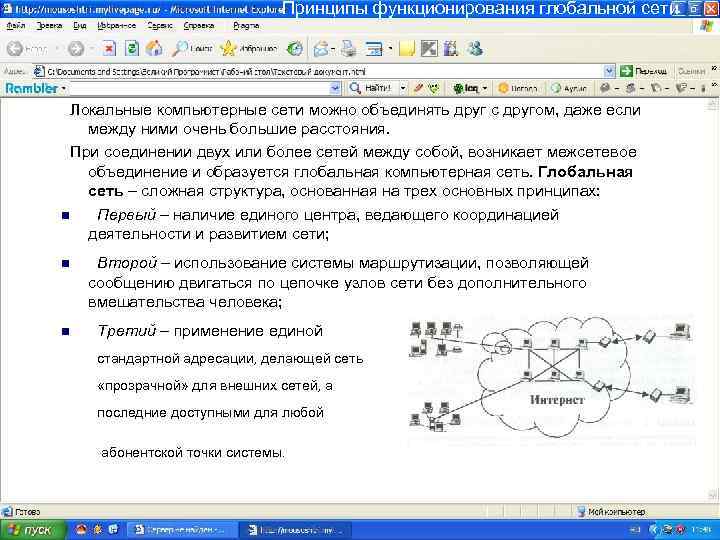
Task: Print the page with printer icon
Action: [x=349, y=49]
